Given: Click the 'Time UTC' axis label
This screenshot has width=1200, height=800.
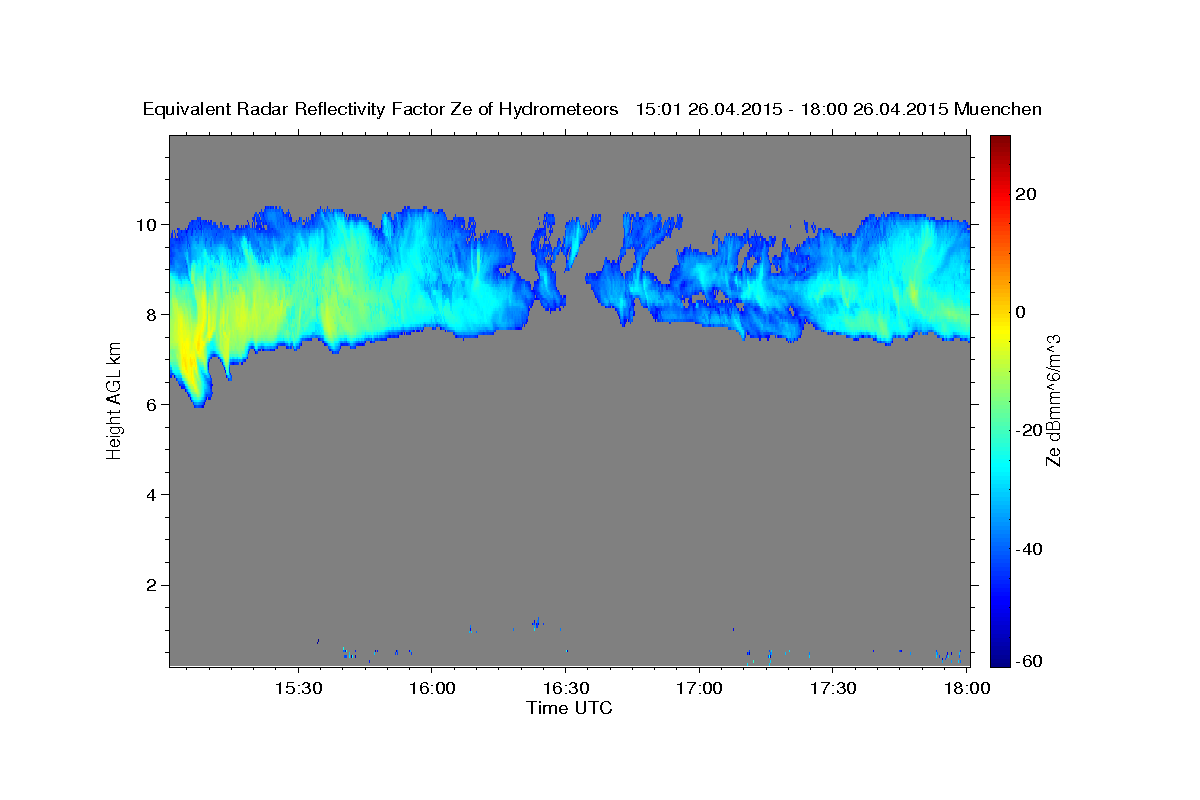Looking at the screenshot, I should tap(569, 708).
